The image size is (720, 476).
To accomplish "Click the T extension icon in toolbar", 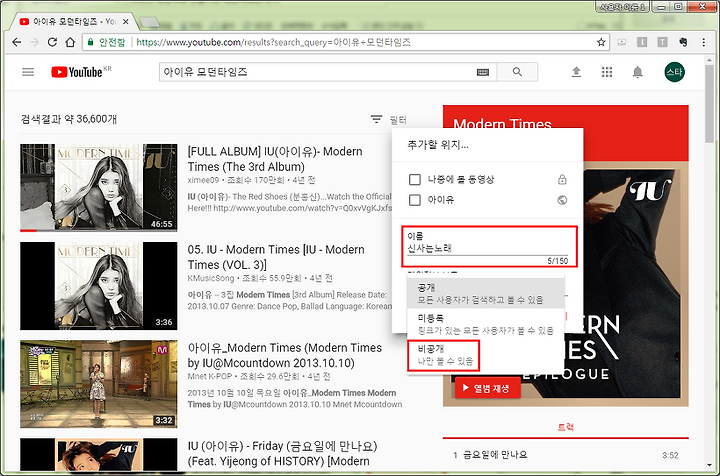I will tap(662, 42).
